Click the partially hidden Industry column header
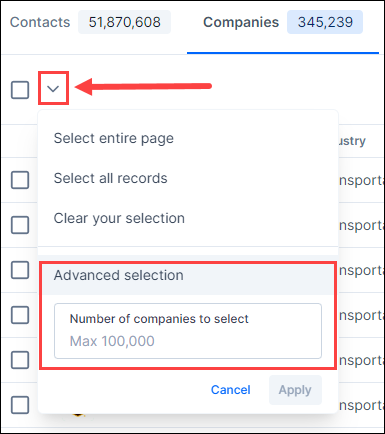This screenshot has width=385, height=434. click(352, 141)
